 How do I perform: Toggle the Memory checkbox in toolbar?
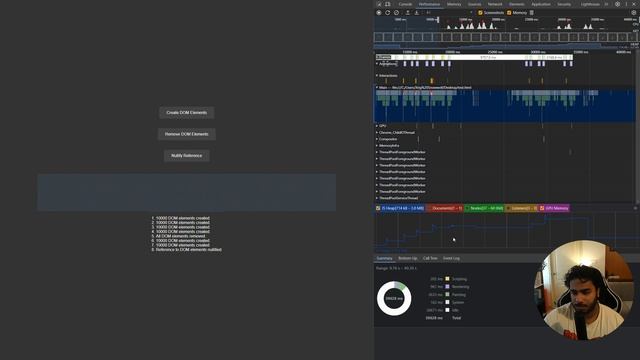[509, 13]
